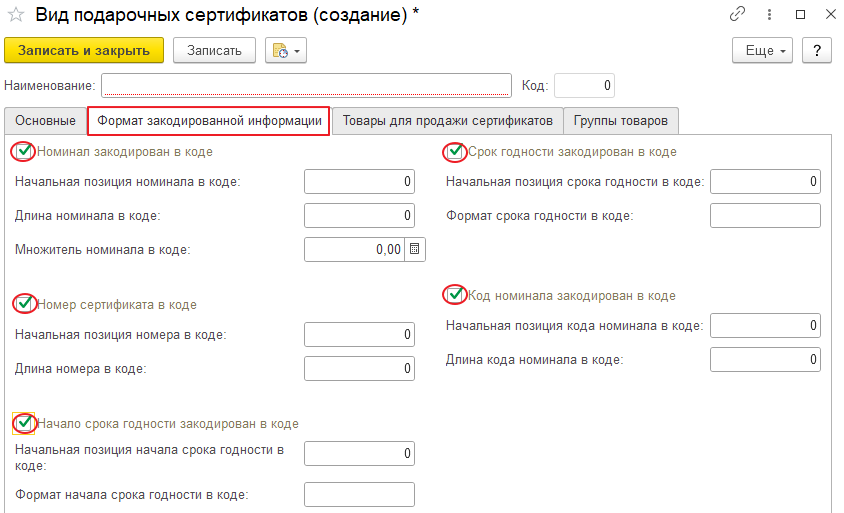
Task: Expand the Еще dropdown menu
Action: (763, 50)
